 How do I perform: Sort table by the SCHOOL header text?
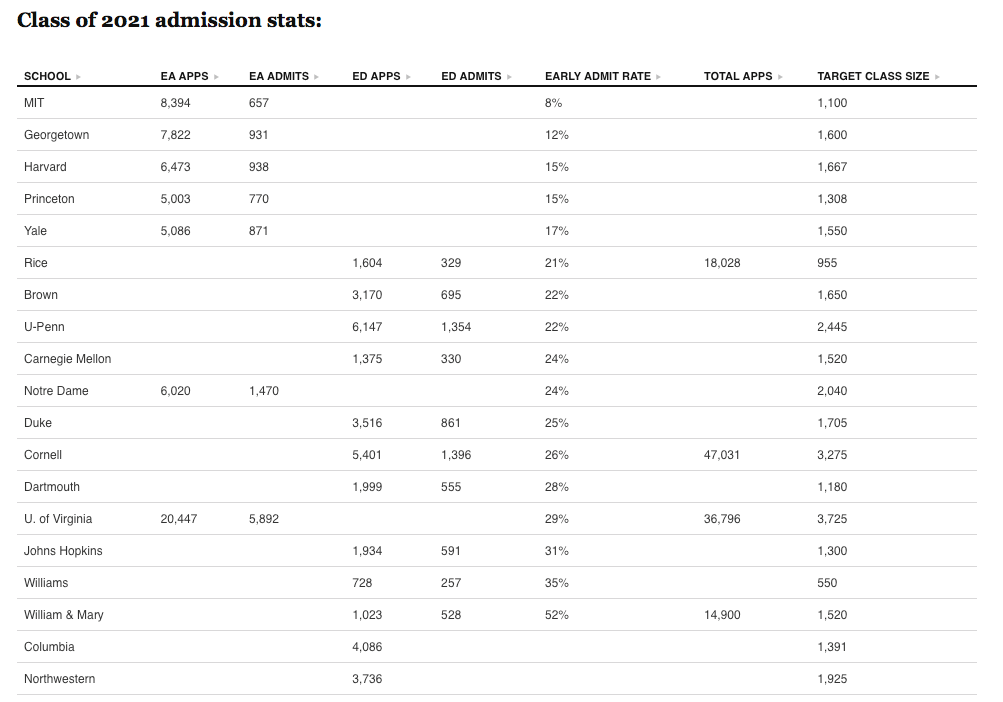click(x=47, y=76)
